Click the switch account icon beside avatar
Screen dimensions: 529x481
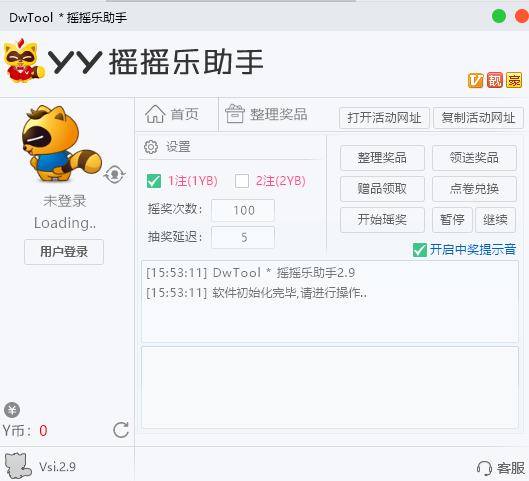[115, 174]
